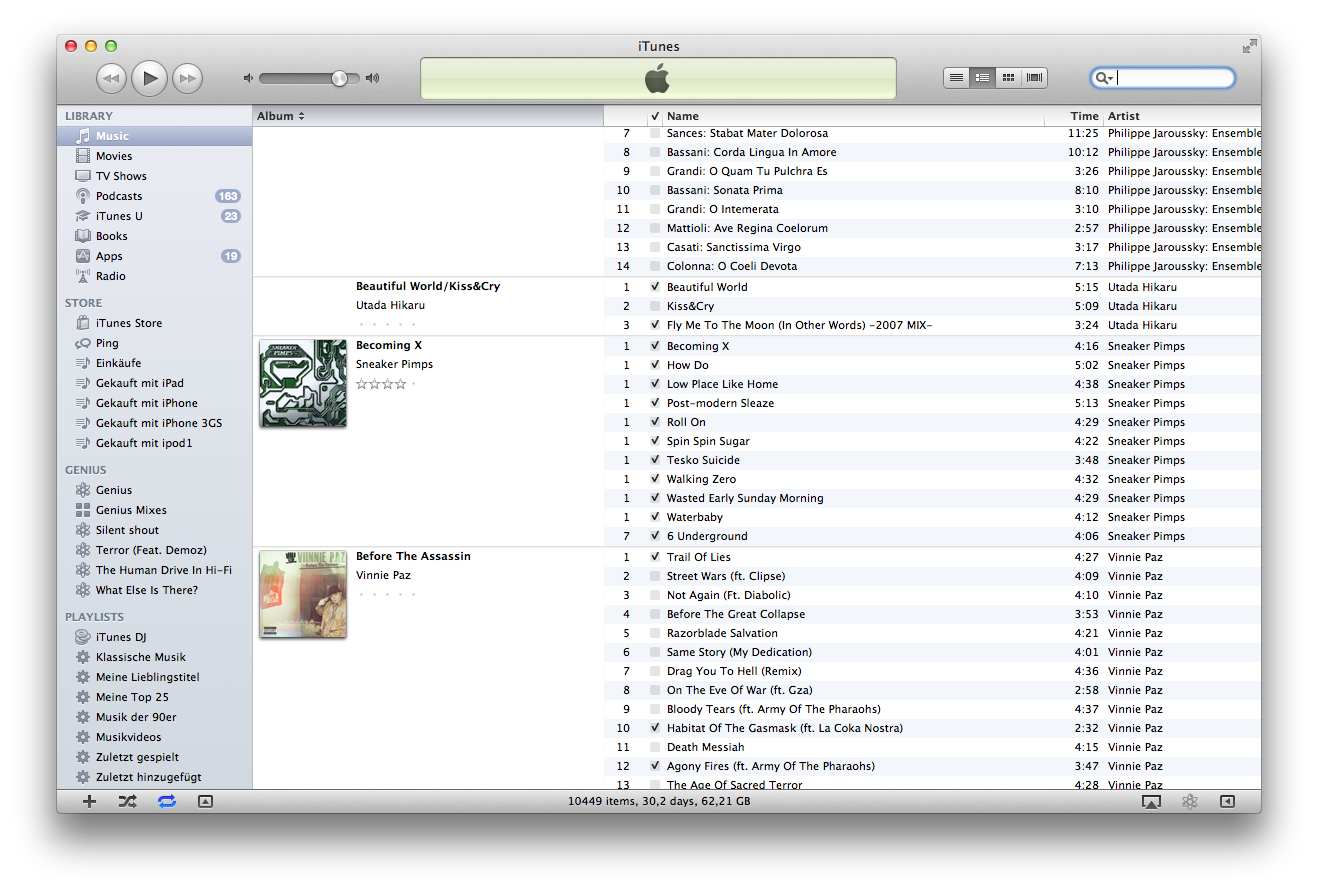The width and height of the screenshot is (1318, 892).
Task: Skip to the previous track
Action: point(111,78)
